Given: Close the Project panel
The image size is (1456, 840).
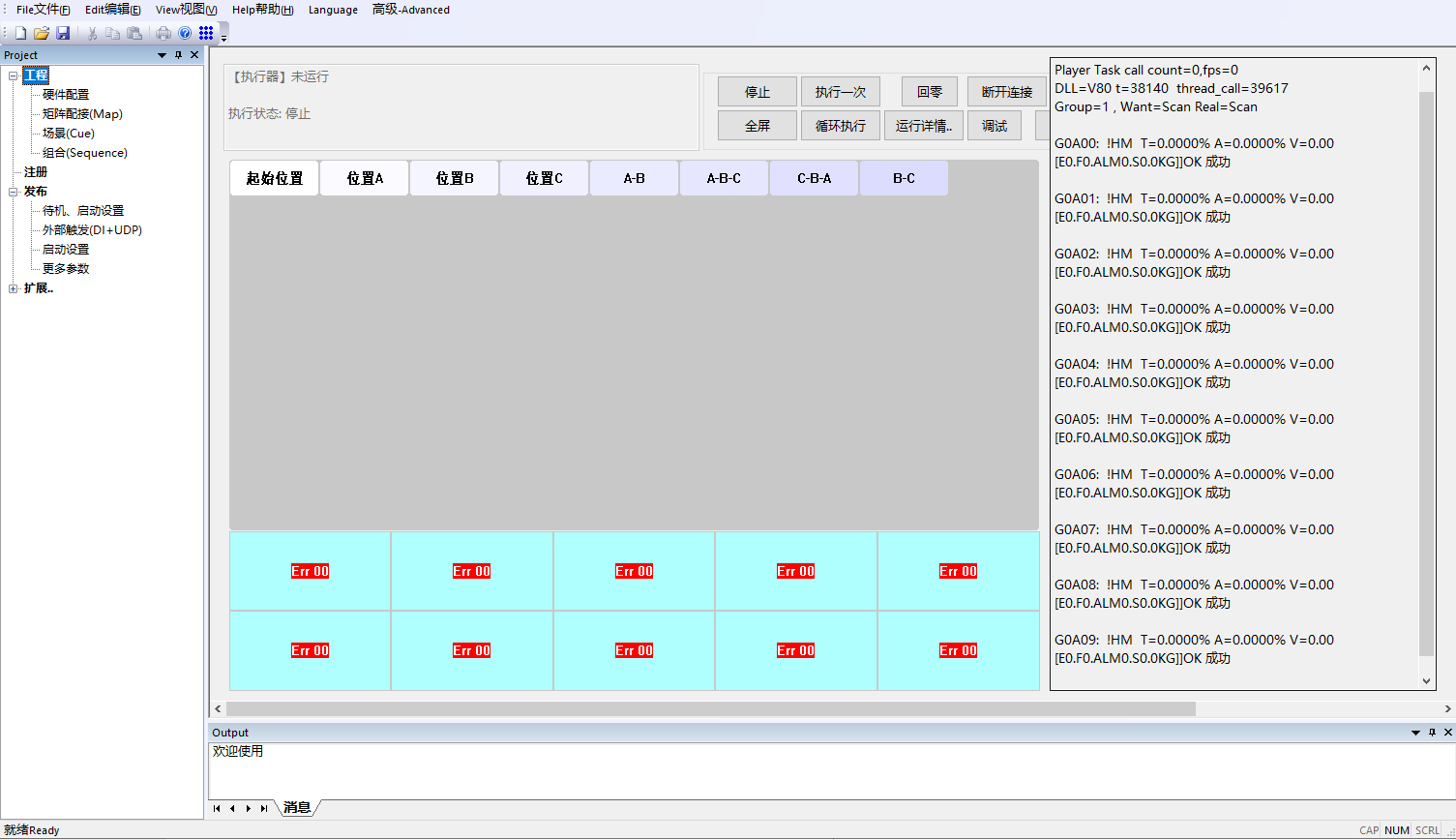Looking at the screenshot, I should click(x=194, y=55).
